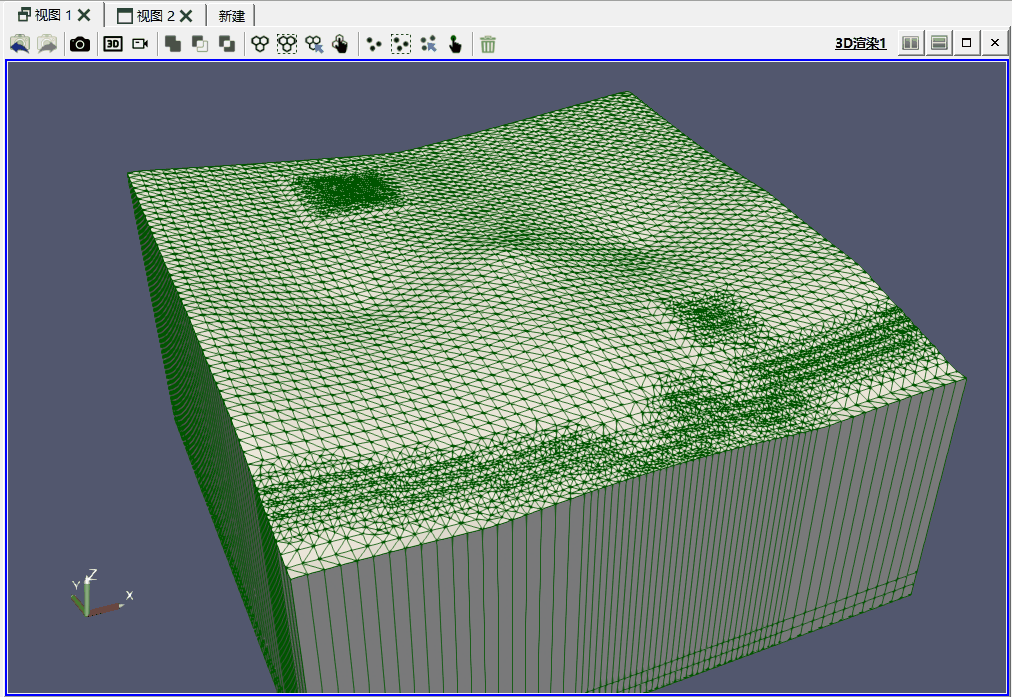The image size is (1012, 697).
Task: Open the 新建 tab
Action: 231,15
